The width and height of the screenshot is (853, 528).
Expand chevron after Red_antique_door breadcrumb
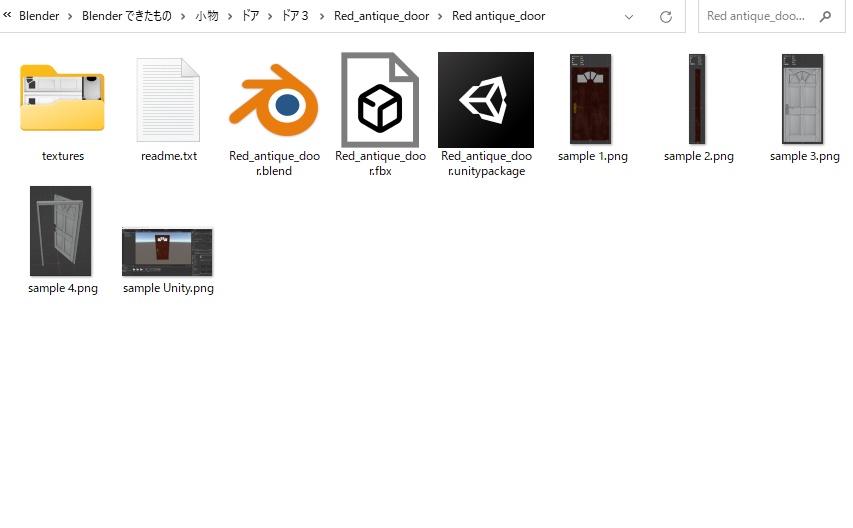pos(440,17)
